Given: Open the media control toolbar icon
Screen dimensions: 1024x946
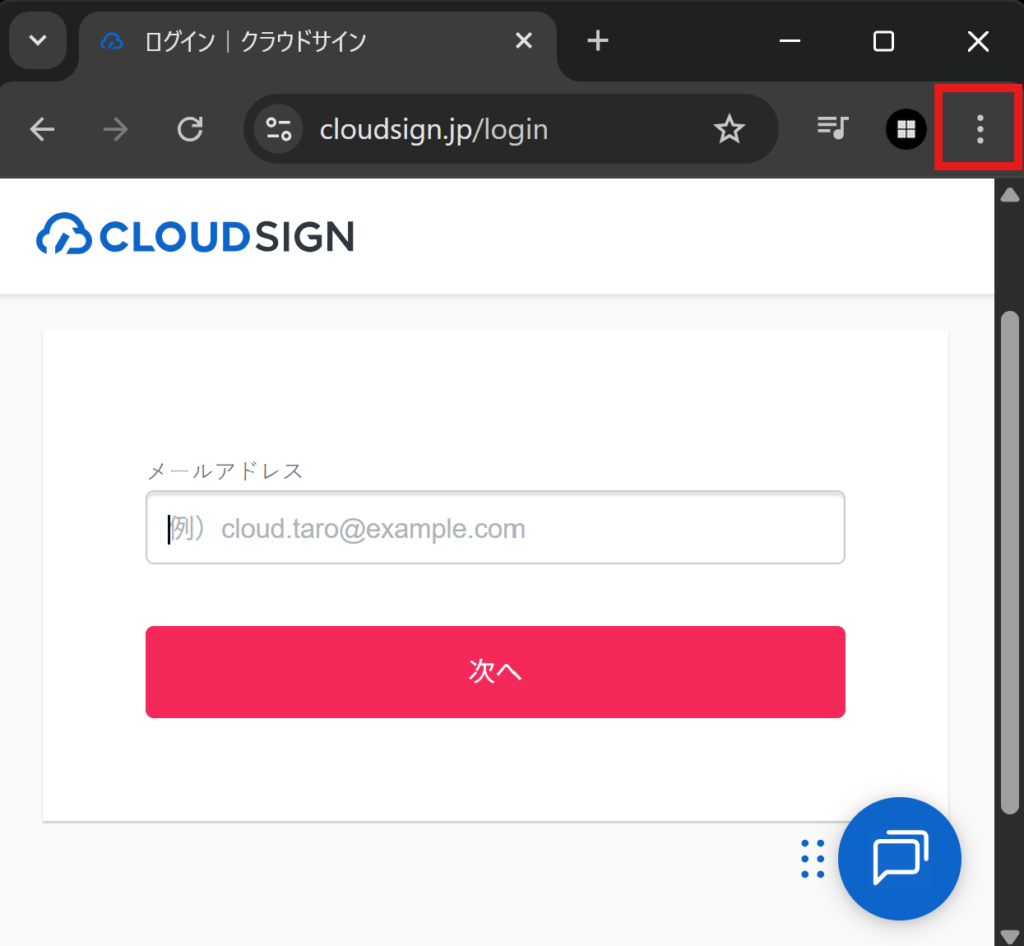Looking at the screenshot, I should [832, 128].
